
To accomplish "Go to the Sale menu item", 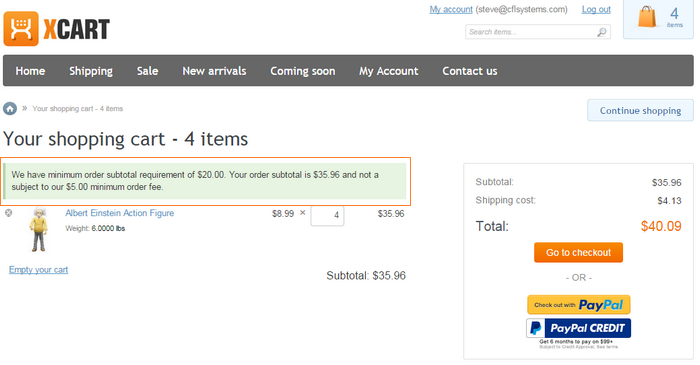I will pos(148,71).
